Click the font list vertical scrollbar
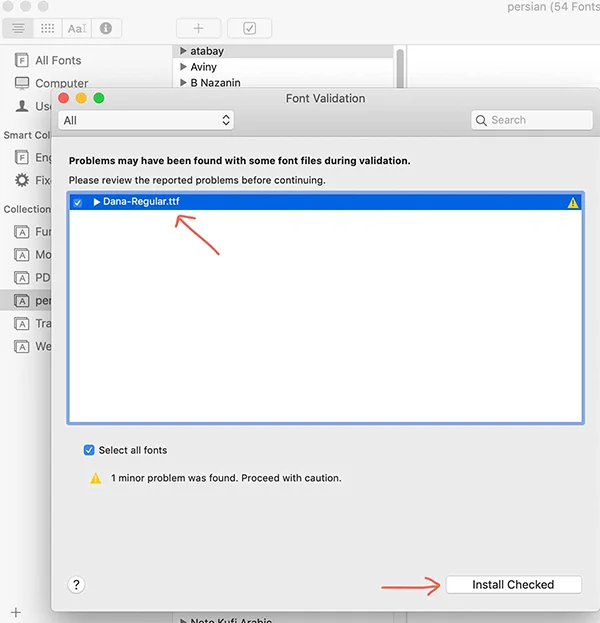 (400, 68)
